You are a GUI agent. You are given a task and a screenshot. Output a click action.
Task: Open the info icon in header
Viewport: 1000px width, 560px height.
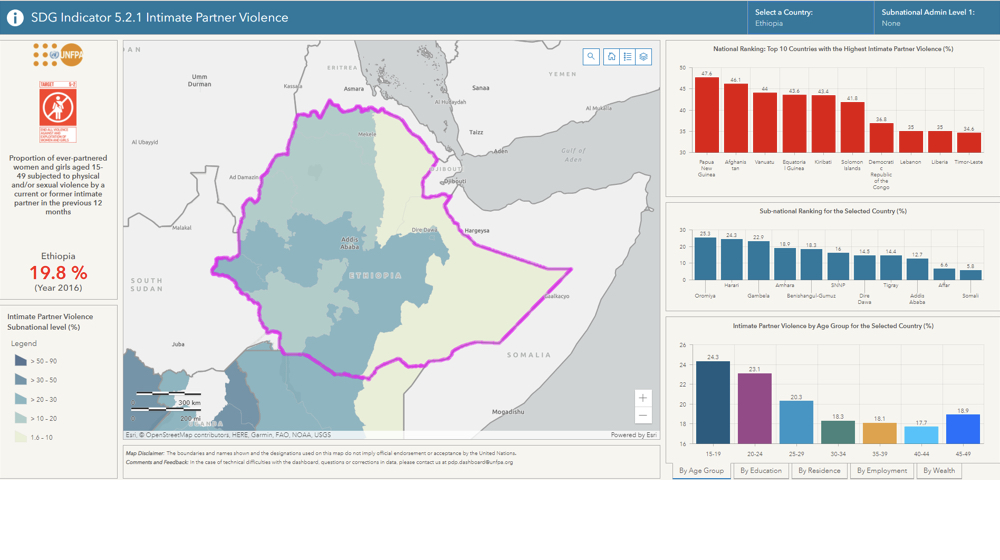[15, 17]
